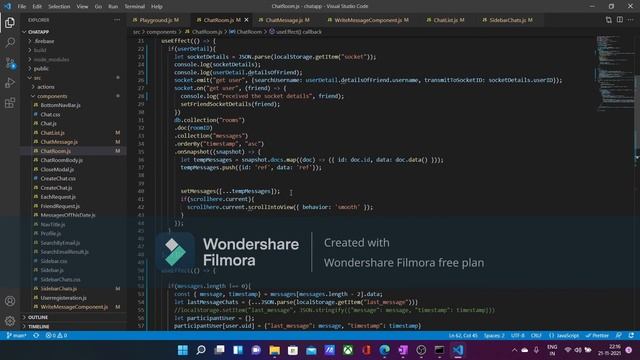640x360 pixels.
Task: Open ChatRoomBody.js in explorer
Action: [62, 160]
